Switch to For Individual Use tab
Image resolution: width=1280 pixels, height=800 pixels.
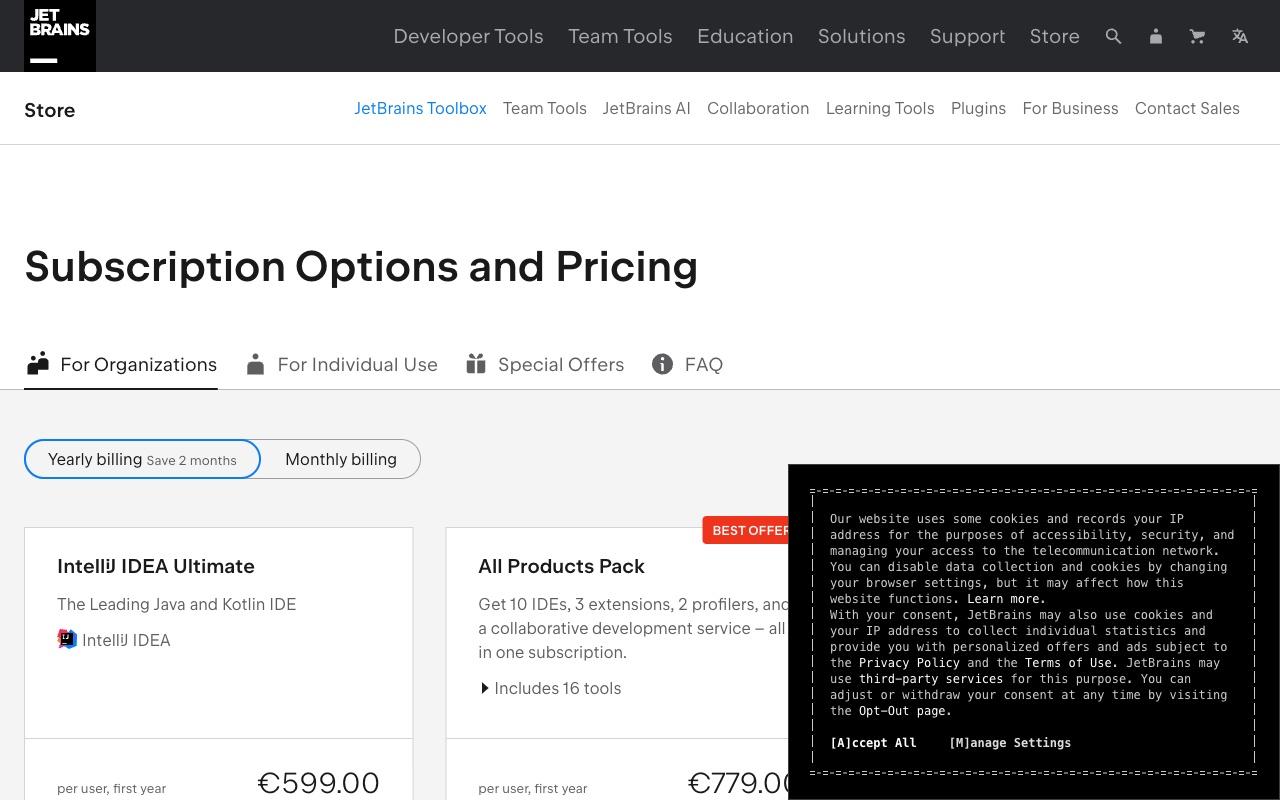342,364
